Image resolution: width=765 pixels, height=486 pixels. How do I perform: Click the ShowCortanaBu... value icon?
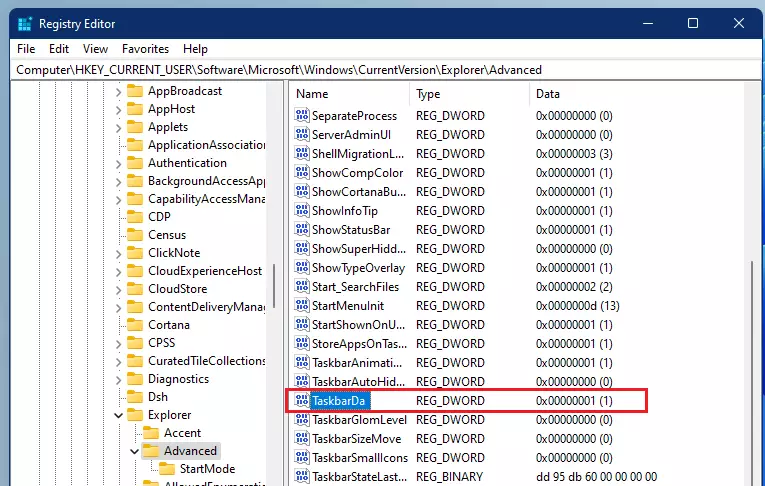click(302, 191)
